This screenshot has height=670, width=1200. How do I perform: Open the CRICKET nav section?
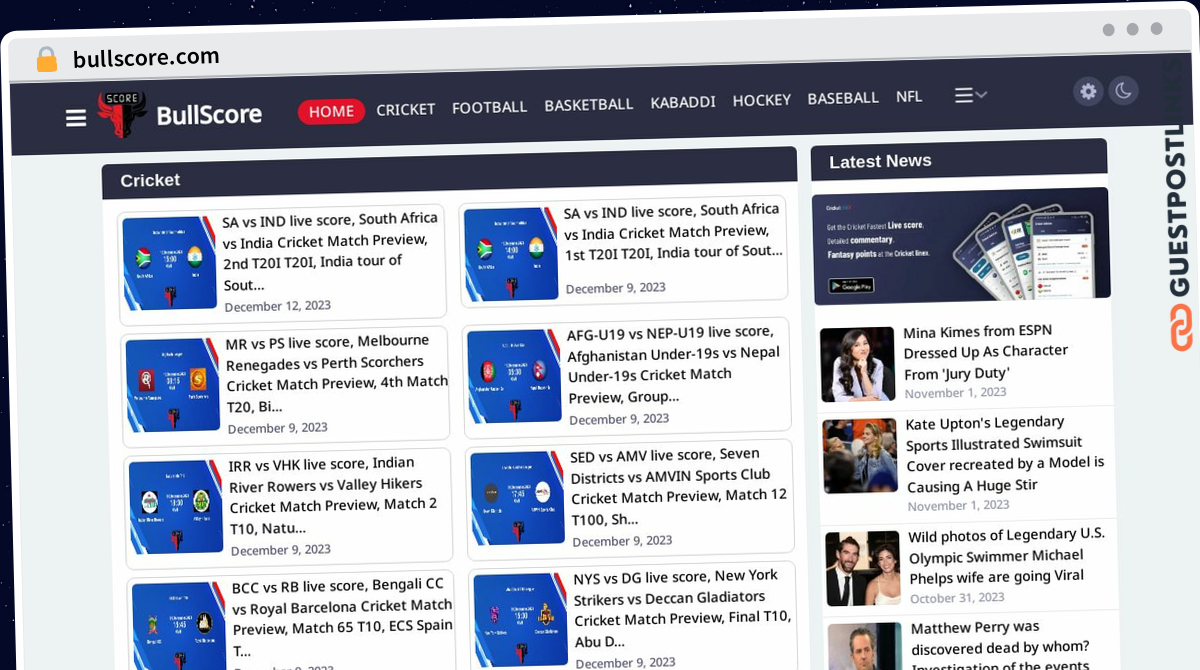(x=405, y=109)
